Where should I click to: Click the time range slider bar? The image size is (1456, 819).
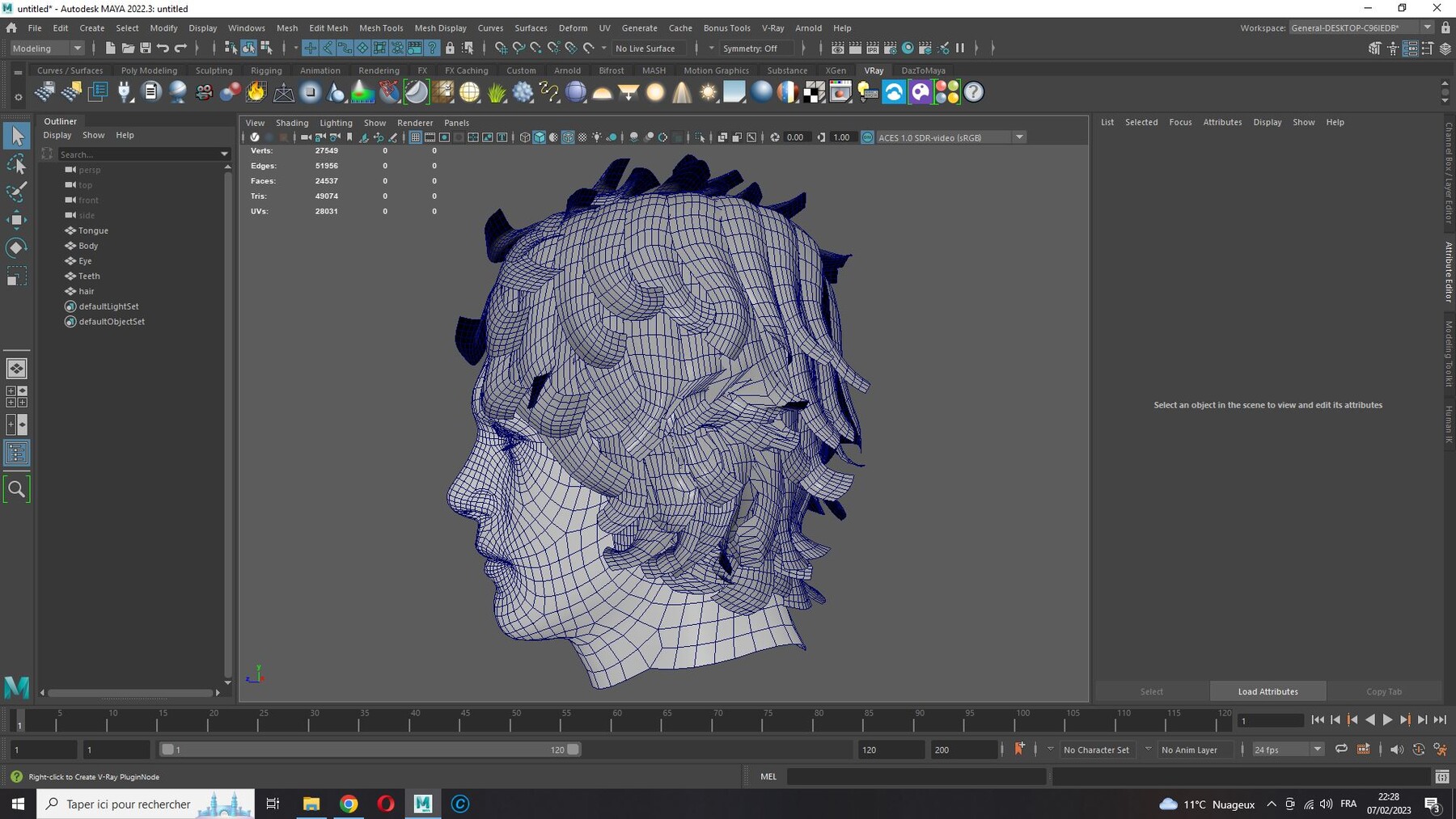click(370, 749)
